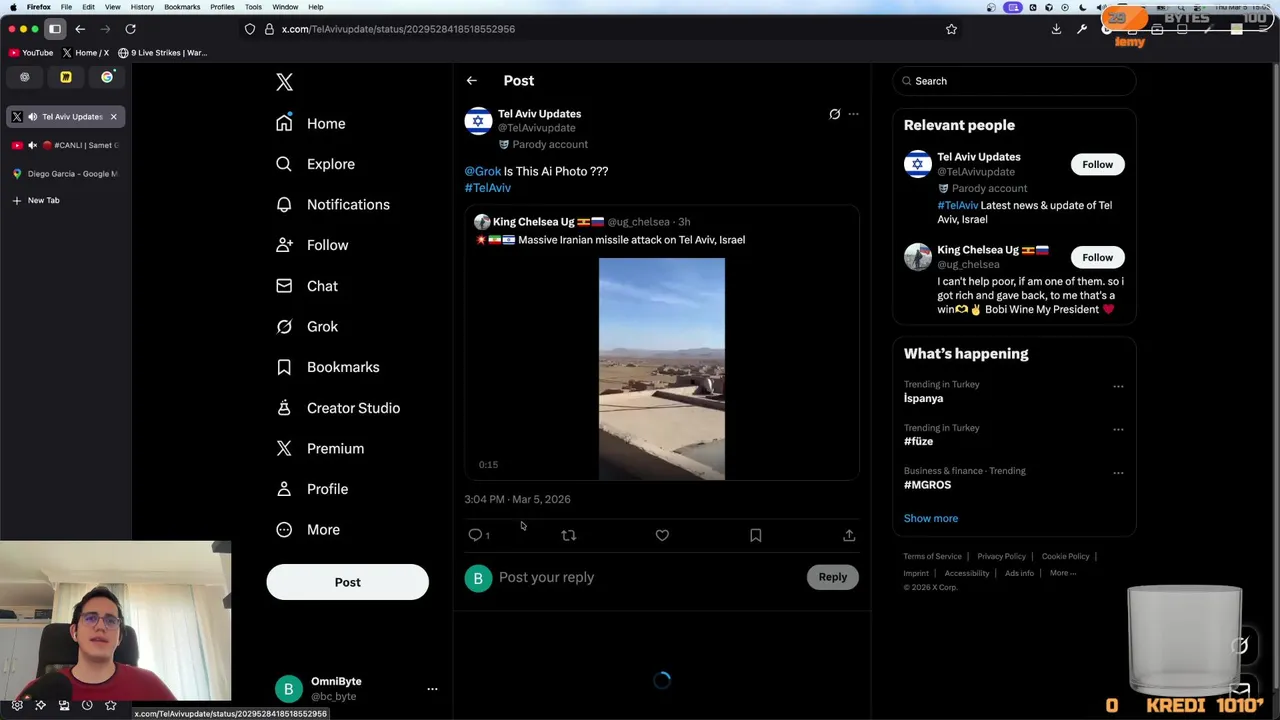
Task: Expand the footer More options
Action: click(1063, 573)
